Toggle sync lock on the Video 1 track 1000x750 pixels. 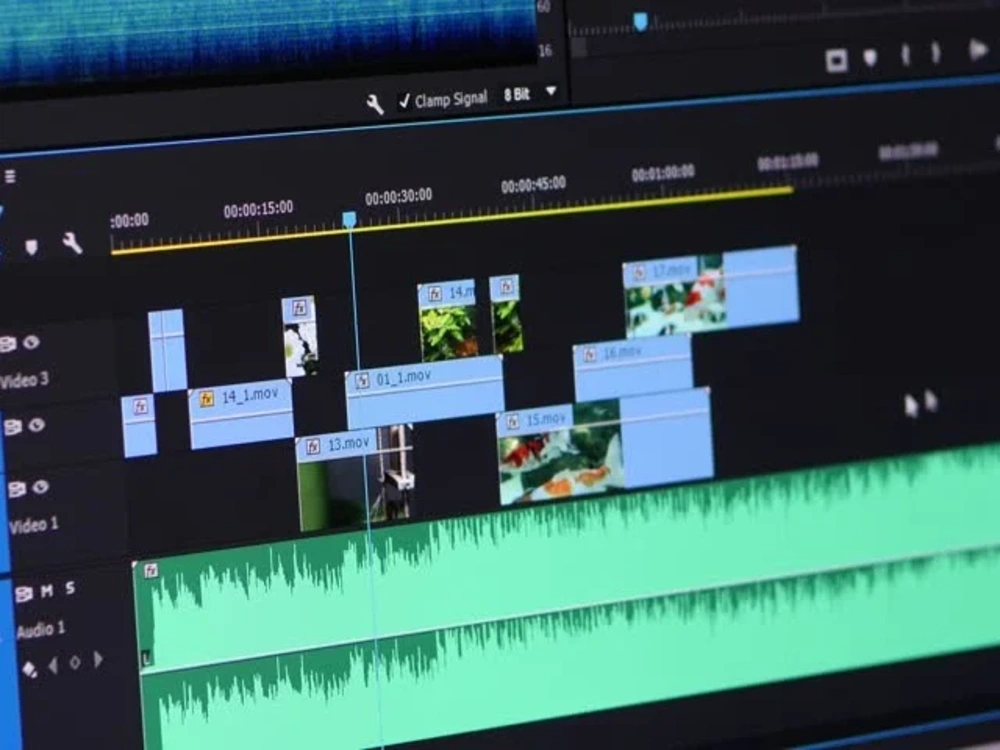(17, 489)
